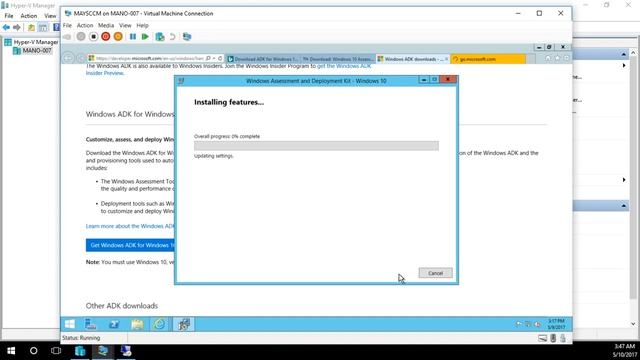Click the browser tools gear icon

pyautogui.click(x=567, y=58)
